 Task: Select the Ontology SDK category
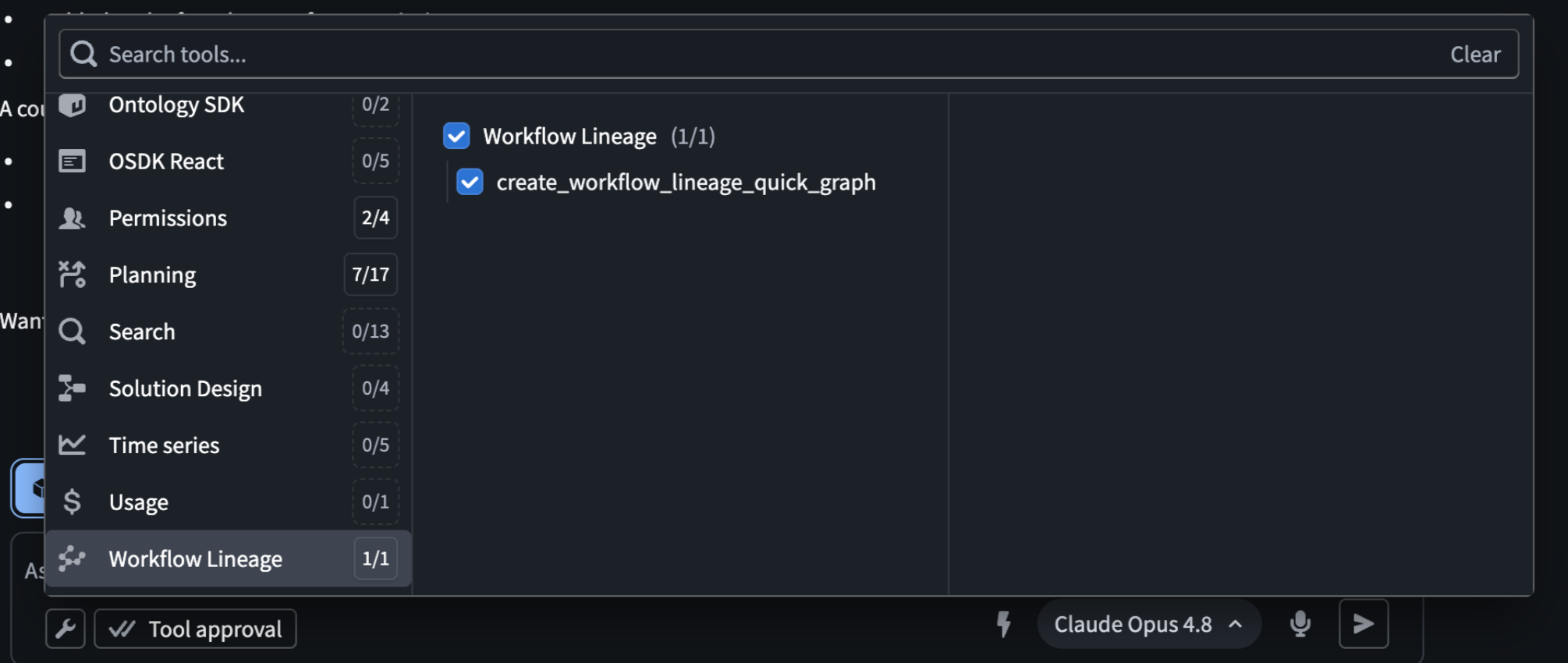point(228,107)
